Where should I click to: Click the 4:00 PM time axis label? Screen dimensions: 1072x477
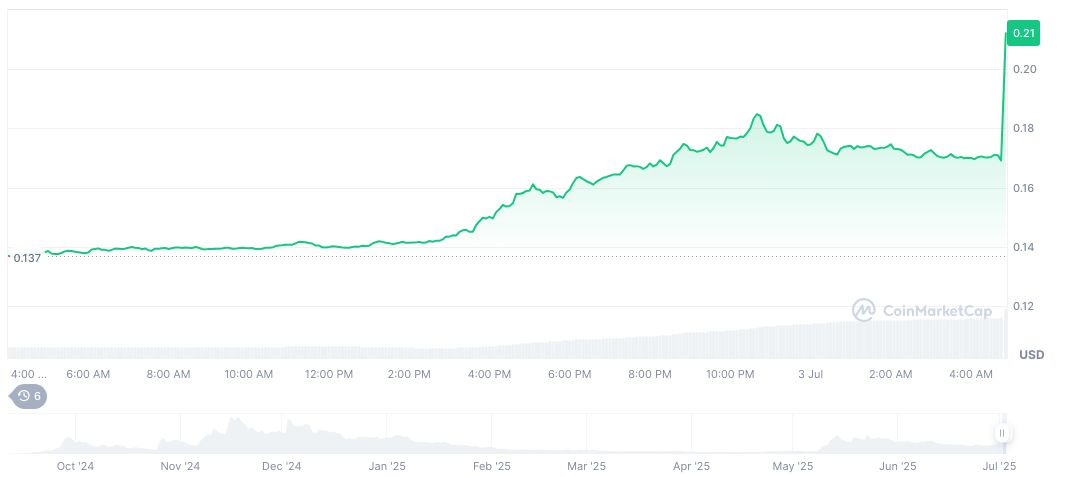pyautogui.click(x=490, y=374)
